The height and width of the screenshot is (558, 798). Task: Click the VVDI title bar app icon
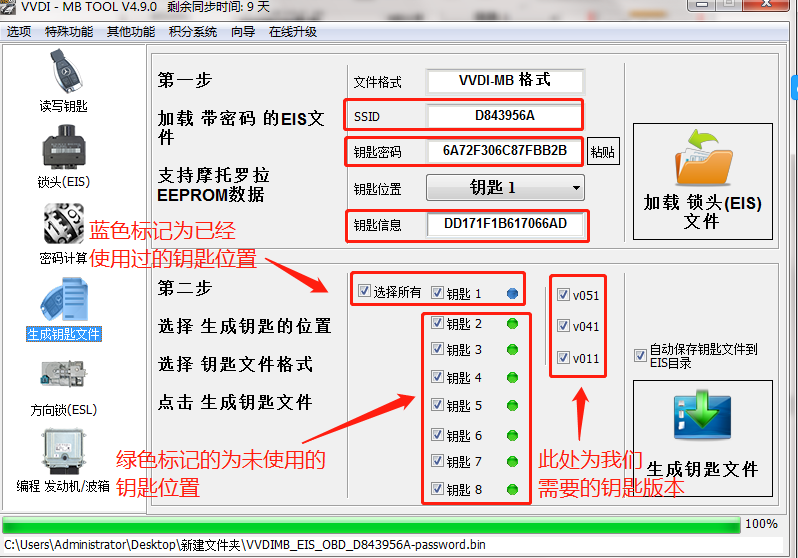[7, 7]
